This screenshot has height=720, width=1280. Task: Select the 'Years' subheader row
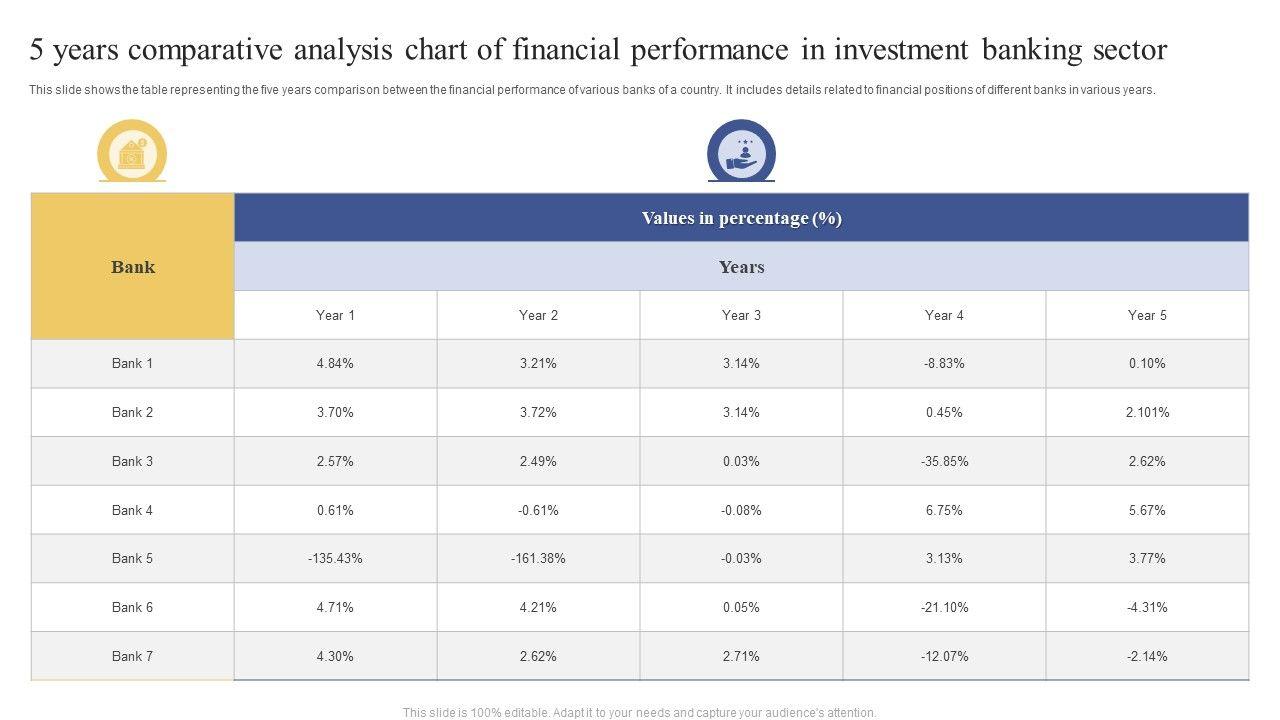pyautogui.click(x=741, y=267)
